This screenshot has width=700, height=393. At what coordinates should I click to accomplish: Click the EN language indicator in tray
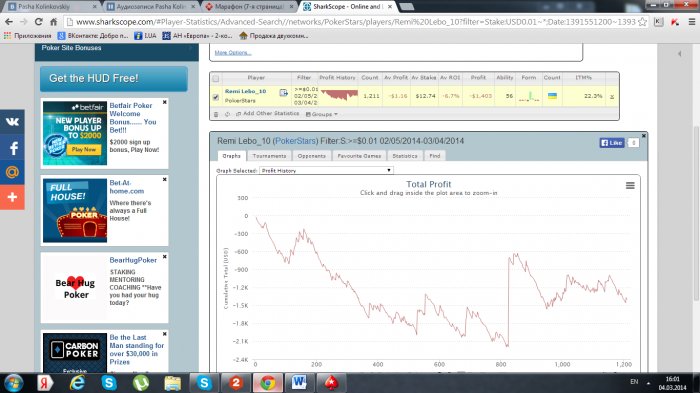pyautogui.click(x=634, y=382)
